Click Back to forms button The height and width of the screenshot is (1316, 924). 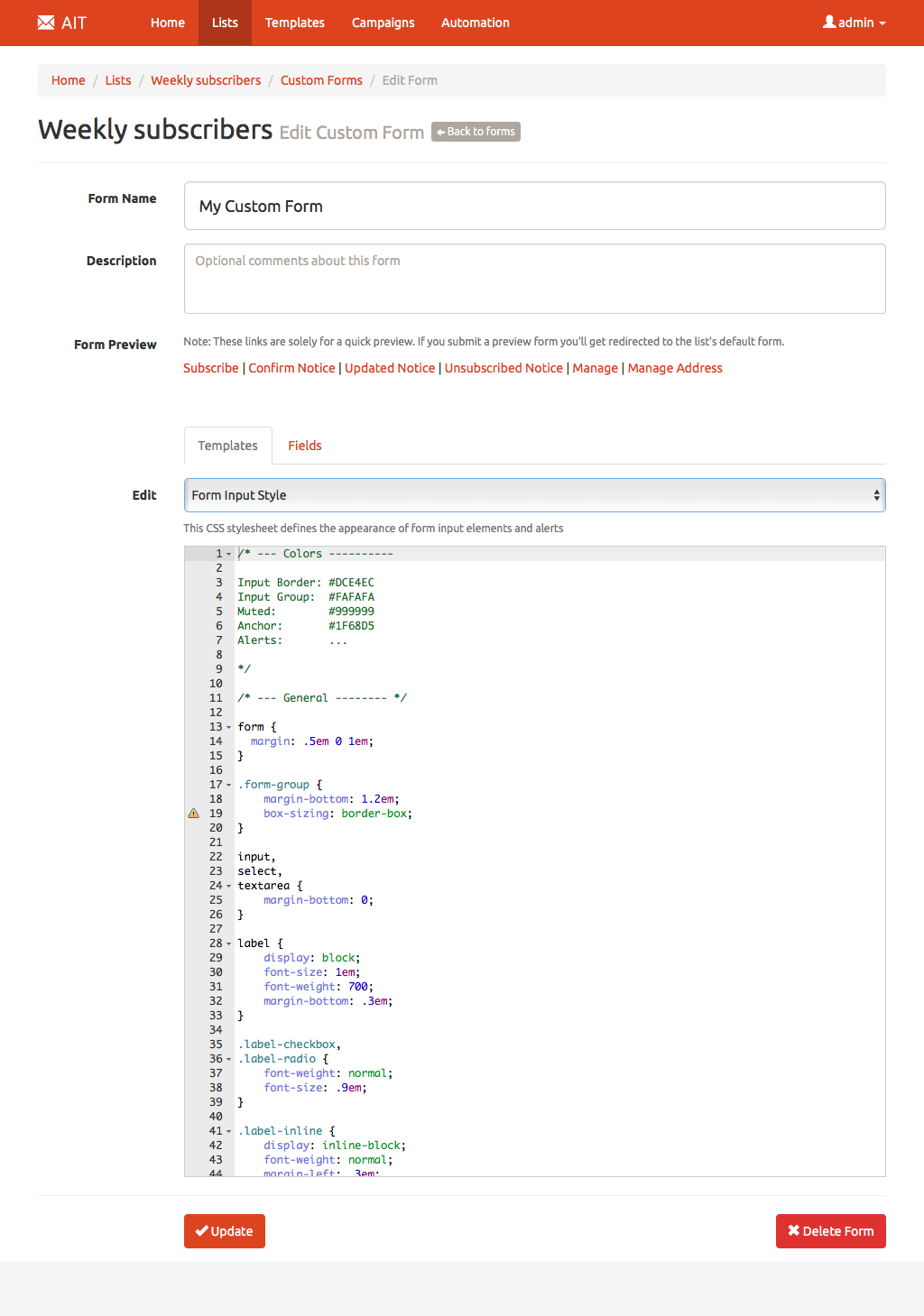coord(476,132)
